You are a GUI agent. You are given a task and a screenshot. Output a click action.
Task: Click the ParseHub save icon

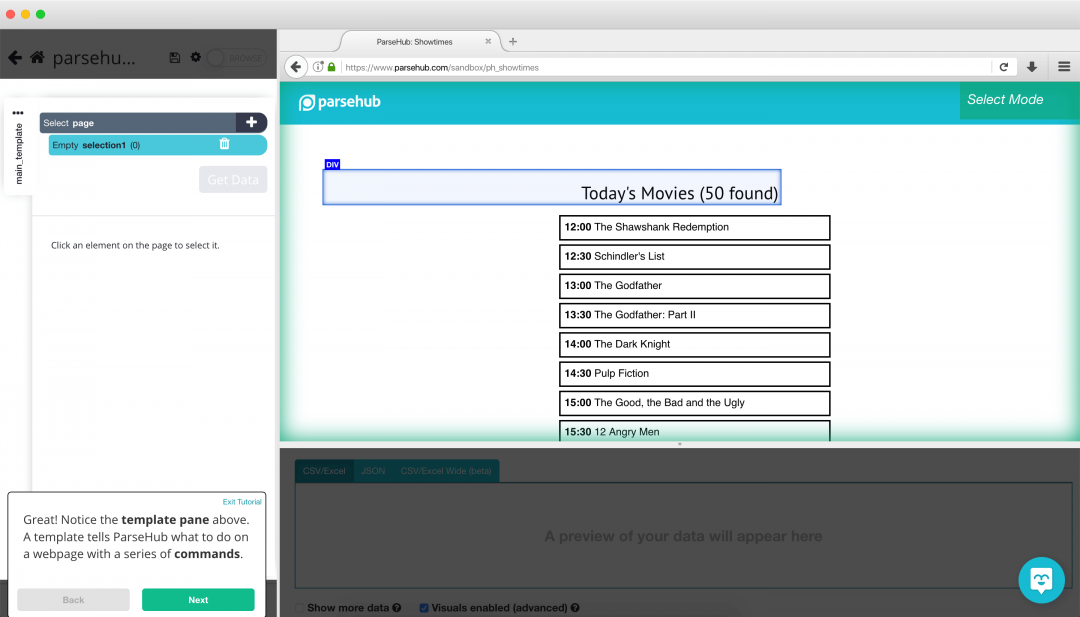point(175,57)
